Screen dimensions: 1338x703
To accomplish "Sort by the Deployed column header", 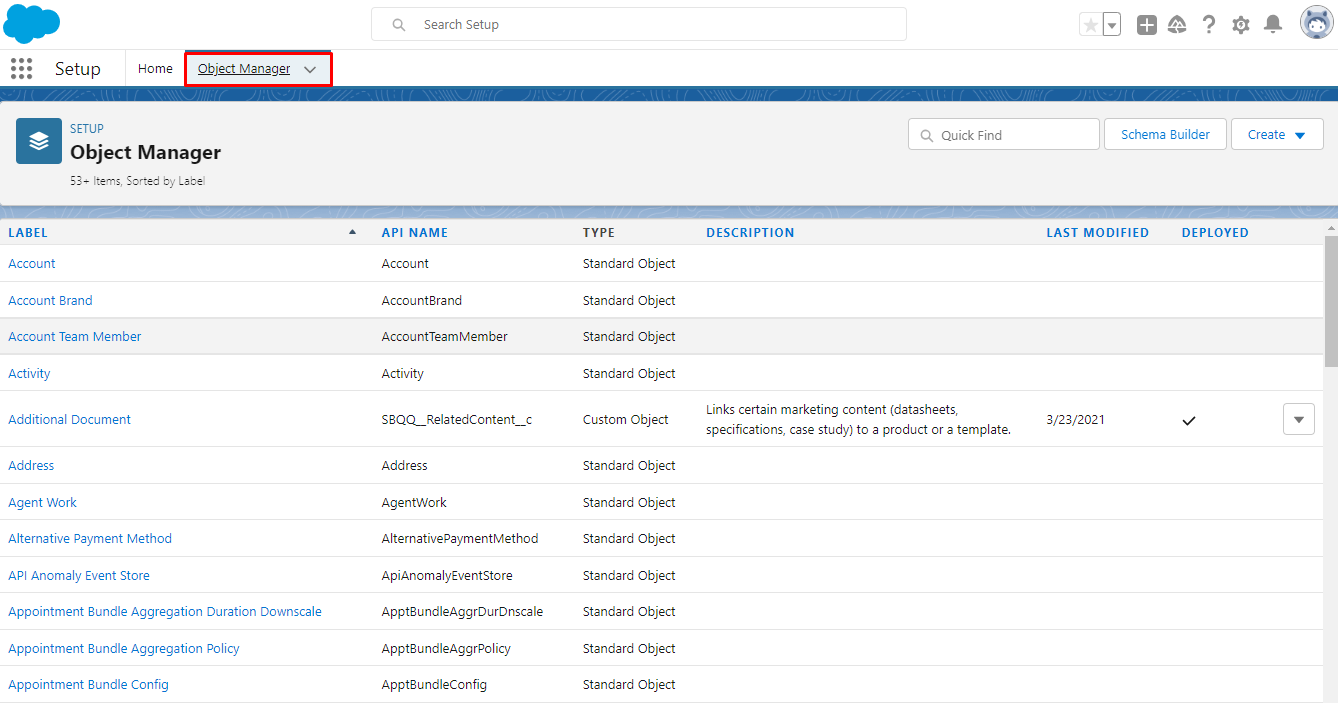I will pyautogui.click(x=1215, y=233).
